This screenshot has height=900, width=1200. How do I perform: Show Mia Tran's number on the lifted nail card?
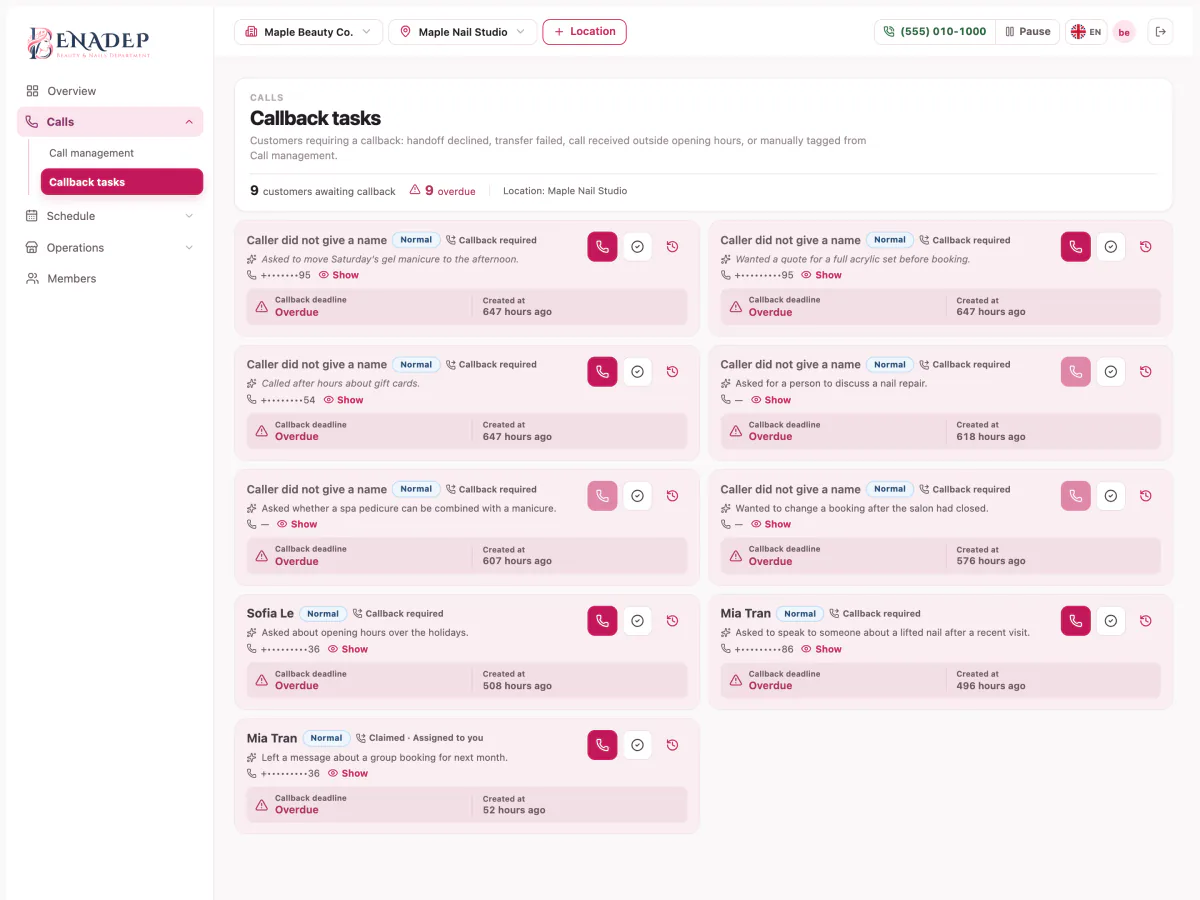822,649
